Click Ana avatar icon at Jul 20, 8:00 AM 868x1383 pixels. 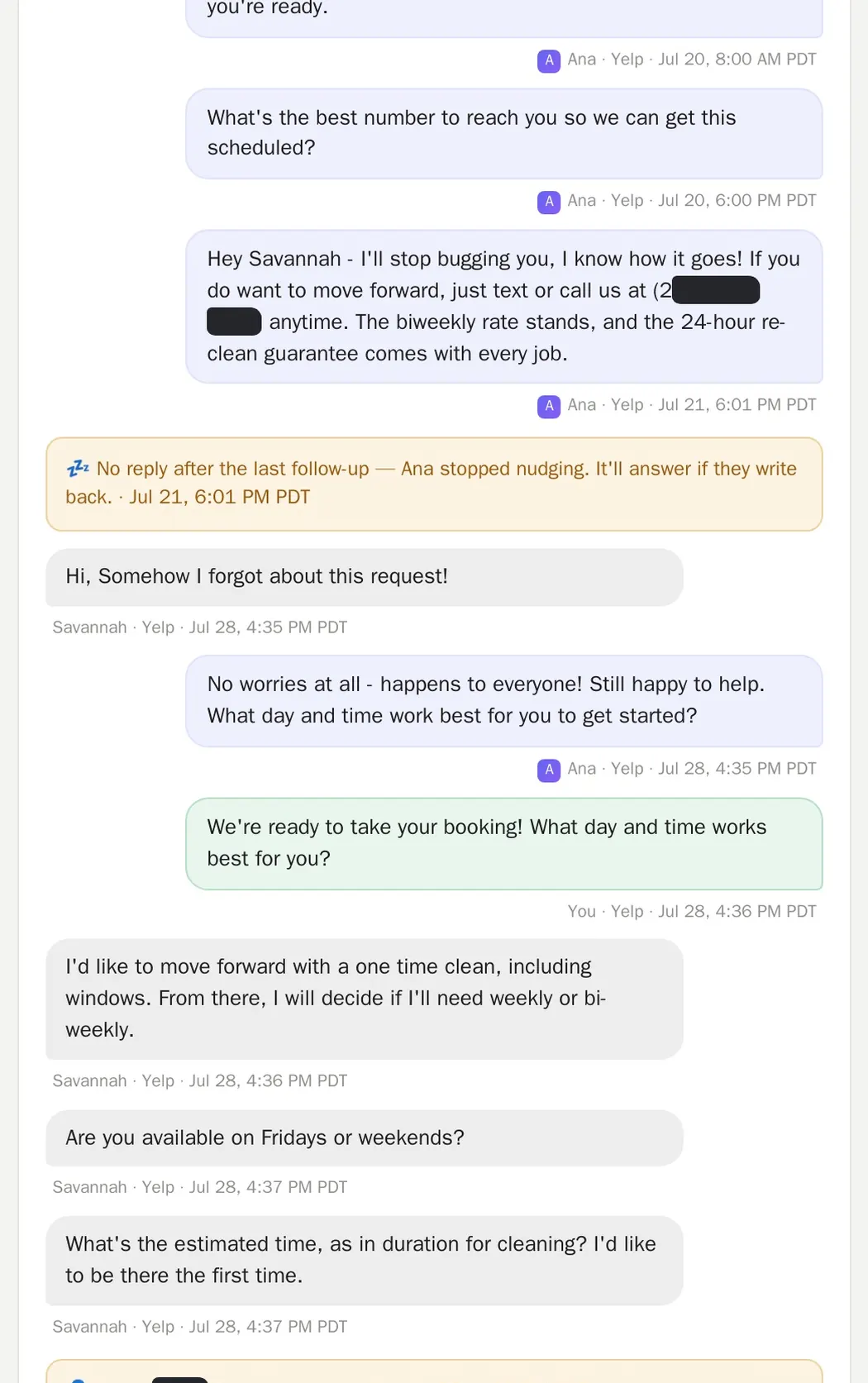549,60
